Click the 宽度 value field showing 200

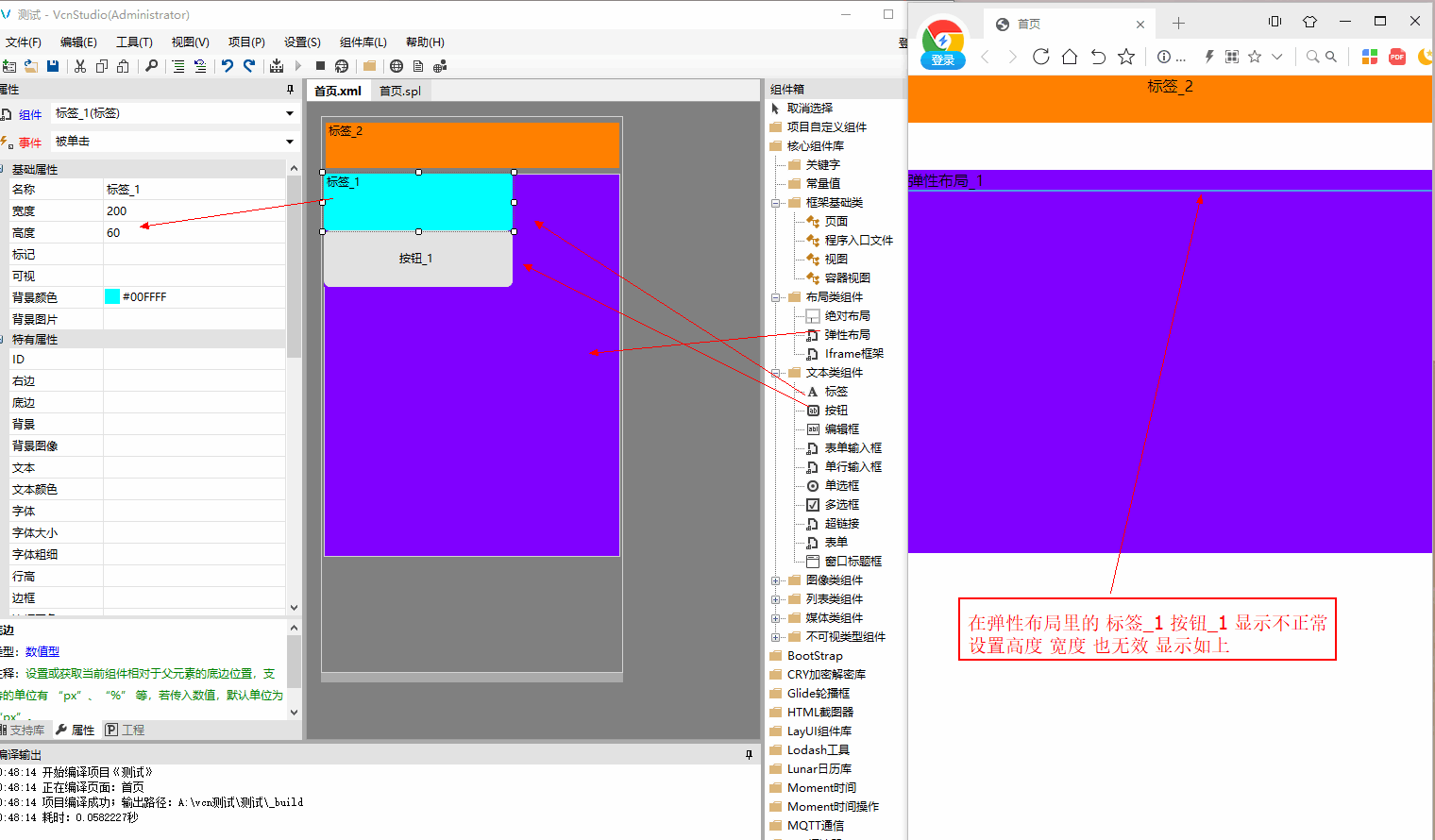pyautogui.click(x=194, y=211)
